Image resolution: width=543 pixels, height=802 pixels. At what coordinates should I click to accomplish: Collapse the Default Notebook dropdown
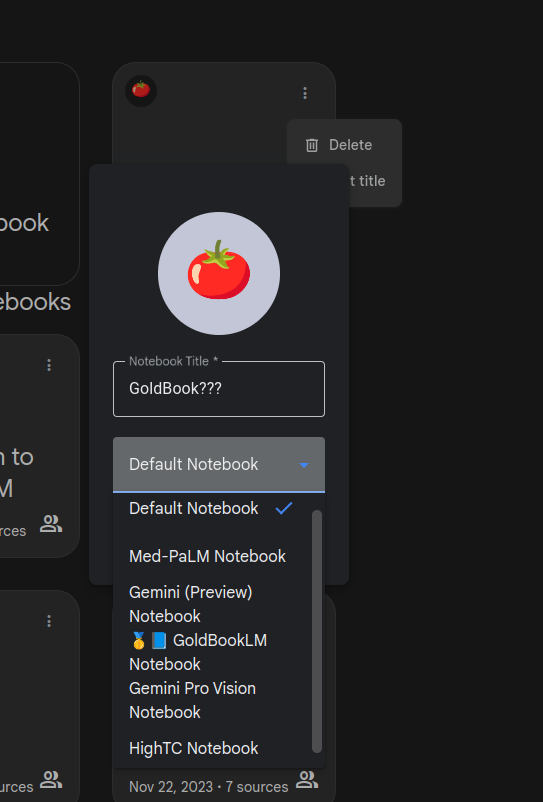point(219,464)
